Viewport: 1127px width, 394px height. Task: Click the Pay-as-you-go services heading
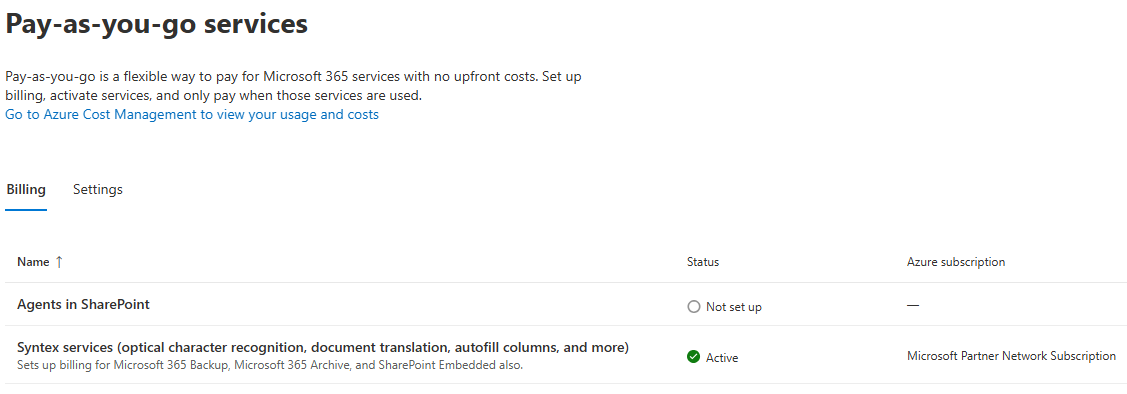(x=157, y=24)
